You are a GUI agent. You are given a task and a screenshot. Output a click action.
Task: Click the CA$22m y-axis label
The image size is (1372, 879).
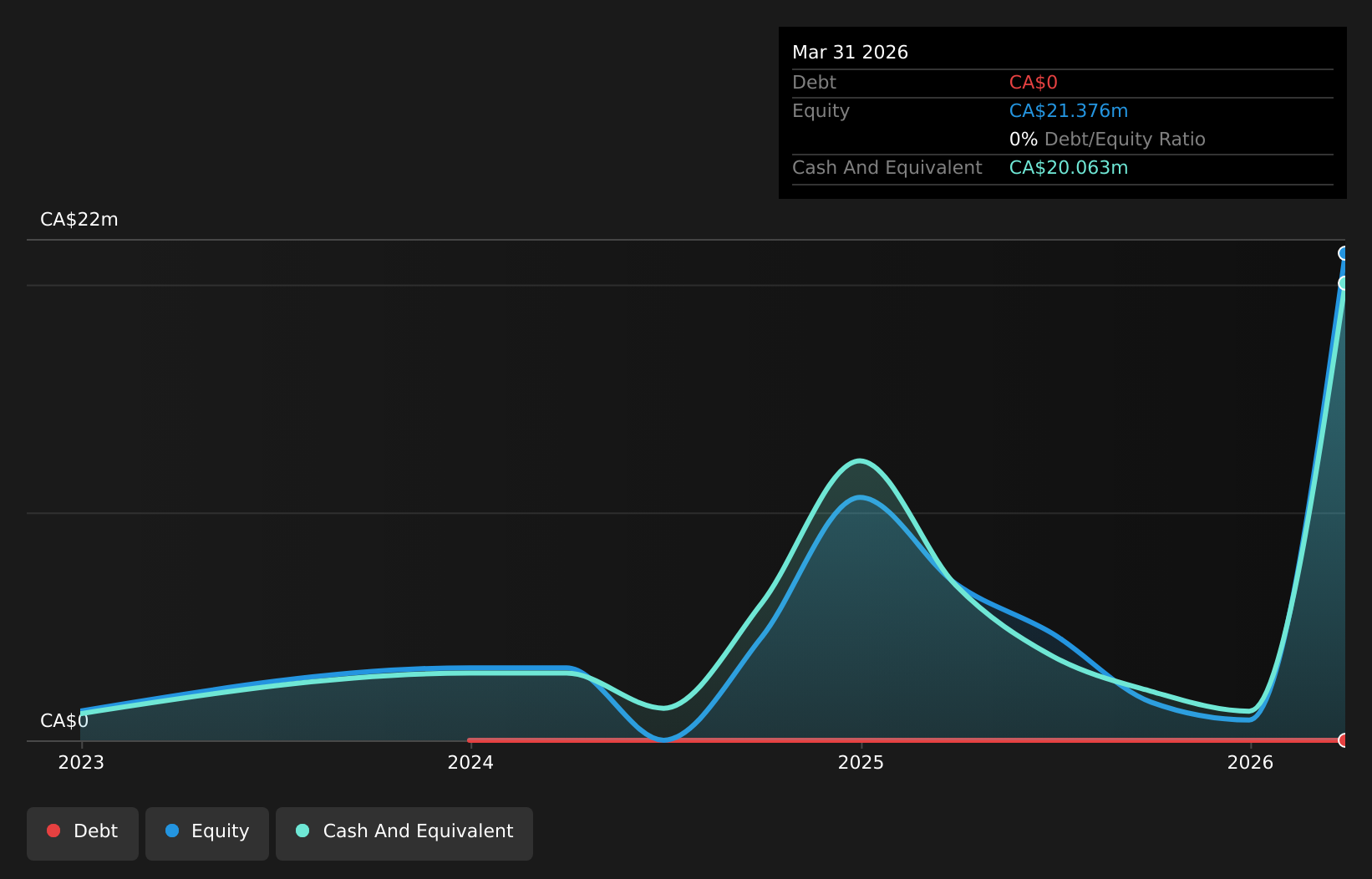pos(79,220)
